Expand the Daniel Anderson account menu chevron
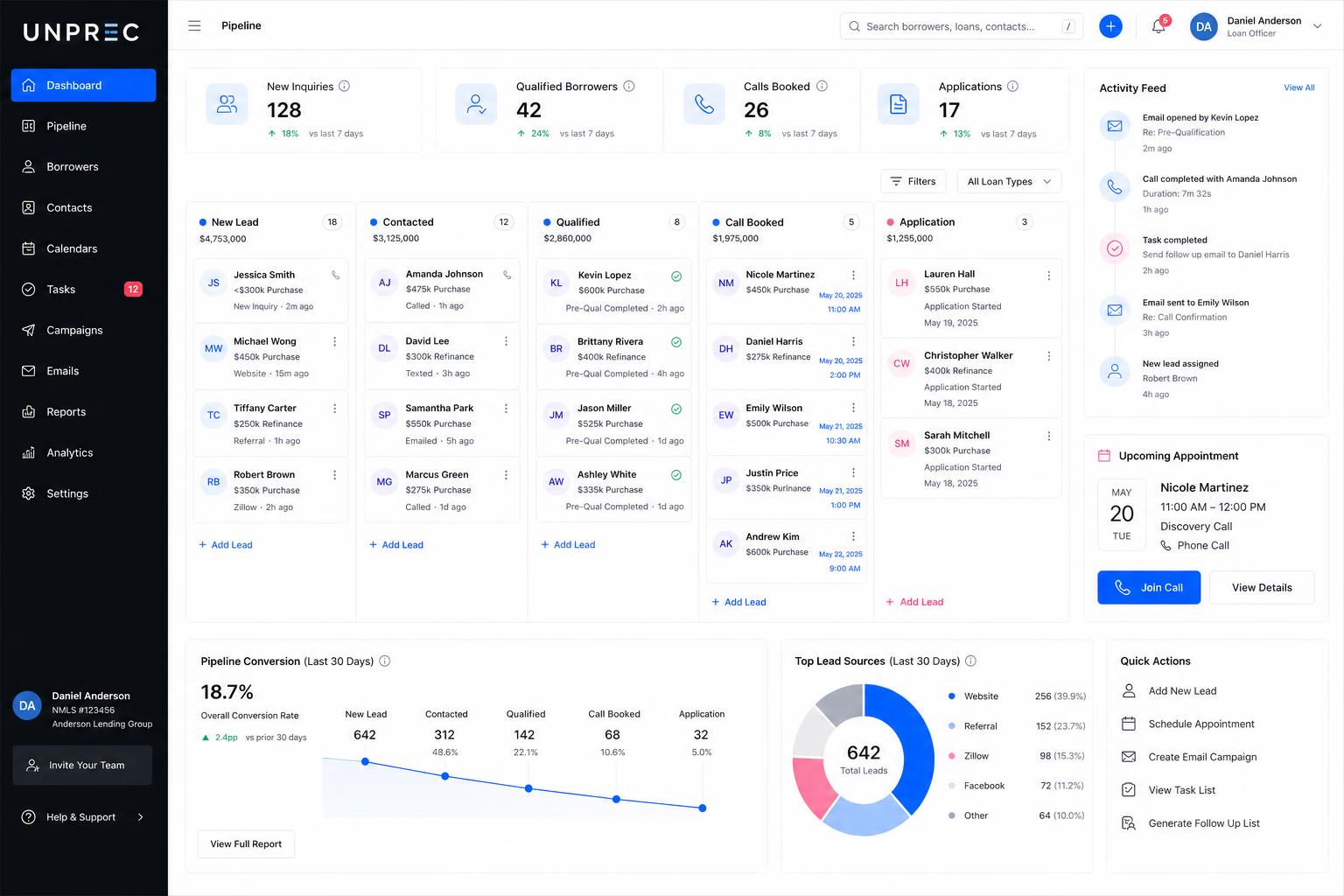The image size is (1344, 896). 1317,26
